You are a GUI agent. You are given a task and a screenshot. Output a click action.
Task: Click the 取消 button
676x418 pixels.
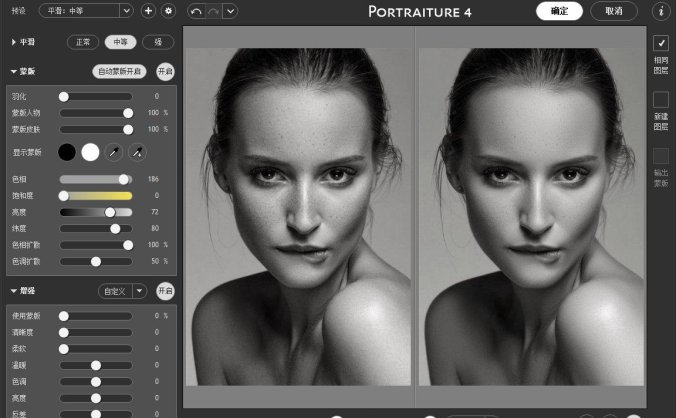point(613,11)
